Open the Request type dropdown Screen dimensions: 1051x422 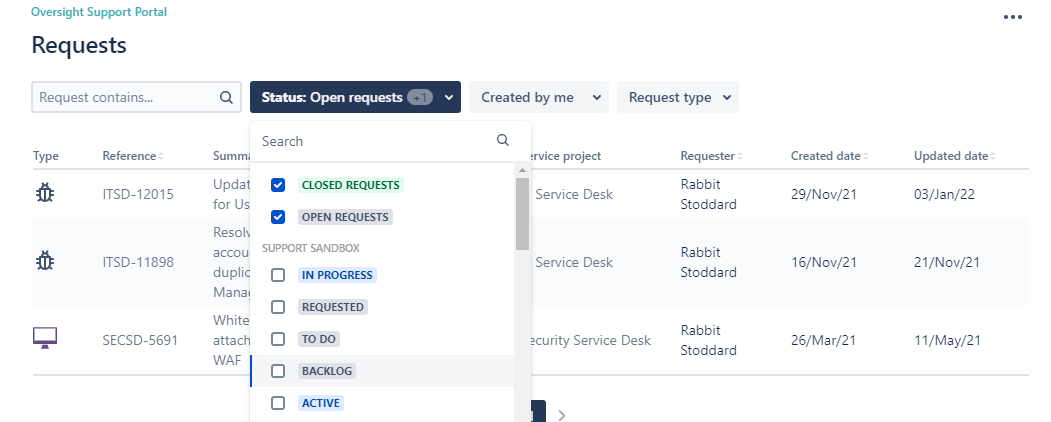click(678, 97)
